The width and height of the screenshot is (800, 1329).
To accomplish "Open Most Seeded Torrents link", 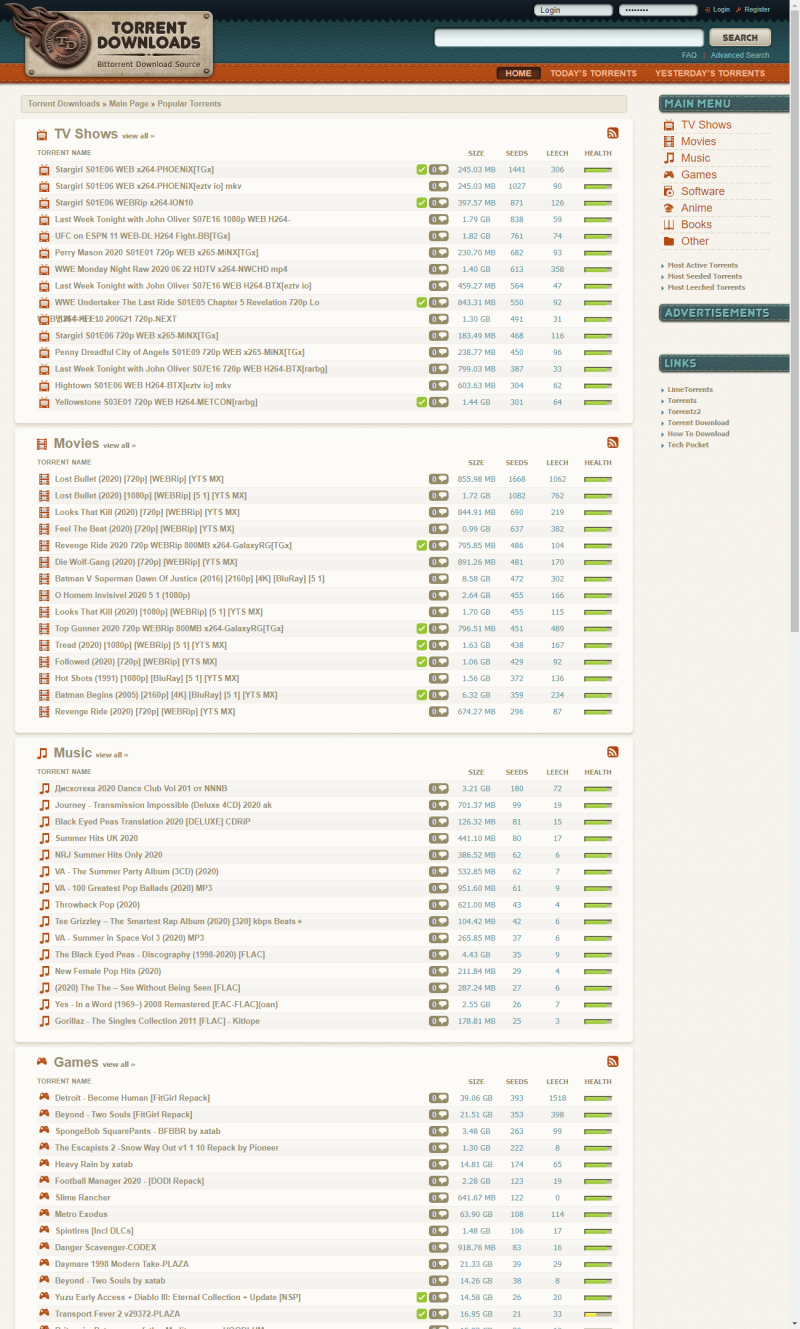I will click(705, 276).
